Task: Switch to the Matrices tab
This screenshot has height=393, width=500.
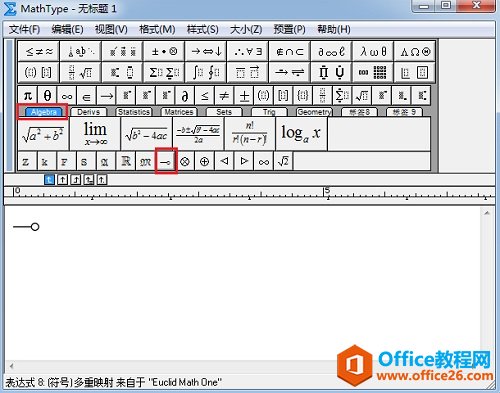Action: pyautogui.click(x=179, y=112)
